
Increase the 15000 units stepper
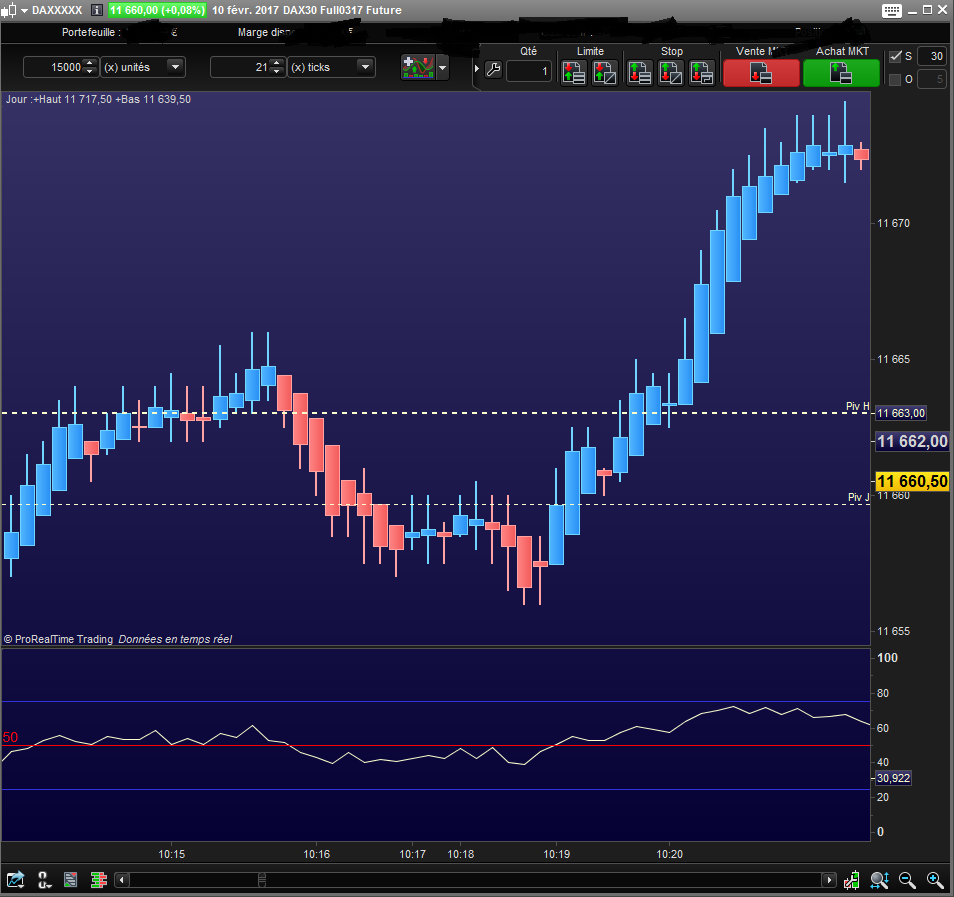[x=89, y=63]
